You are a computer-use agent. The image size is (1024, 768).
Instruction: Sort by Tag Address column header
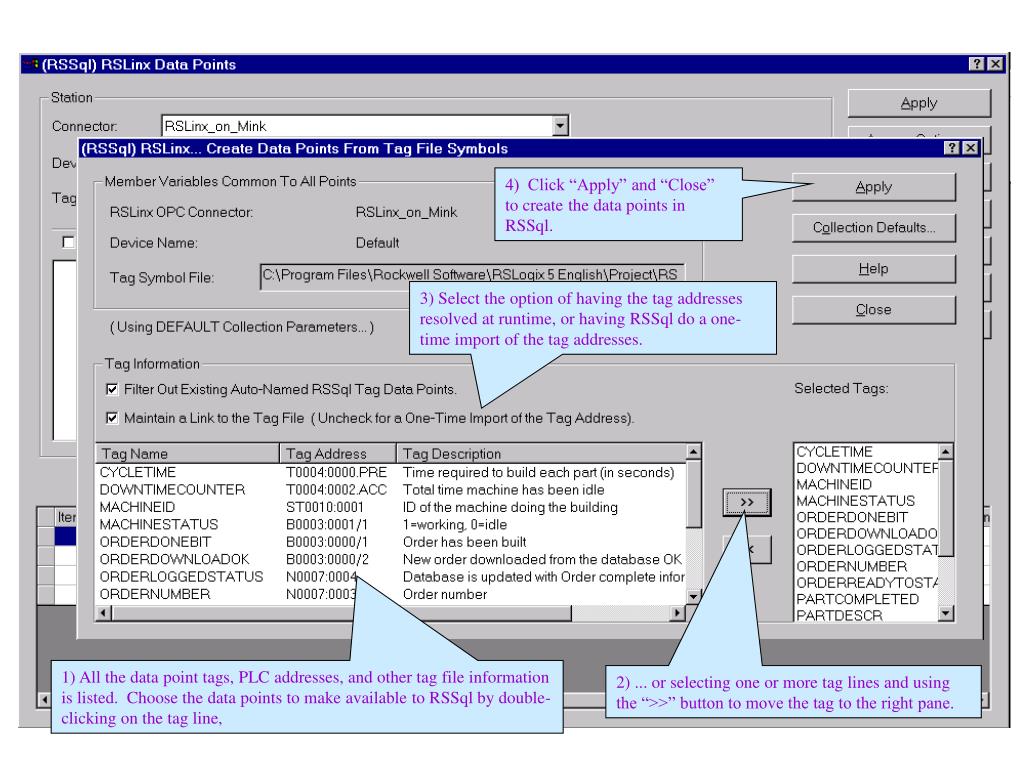338,453
